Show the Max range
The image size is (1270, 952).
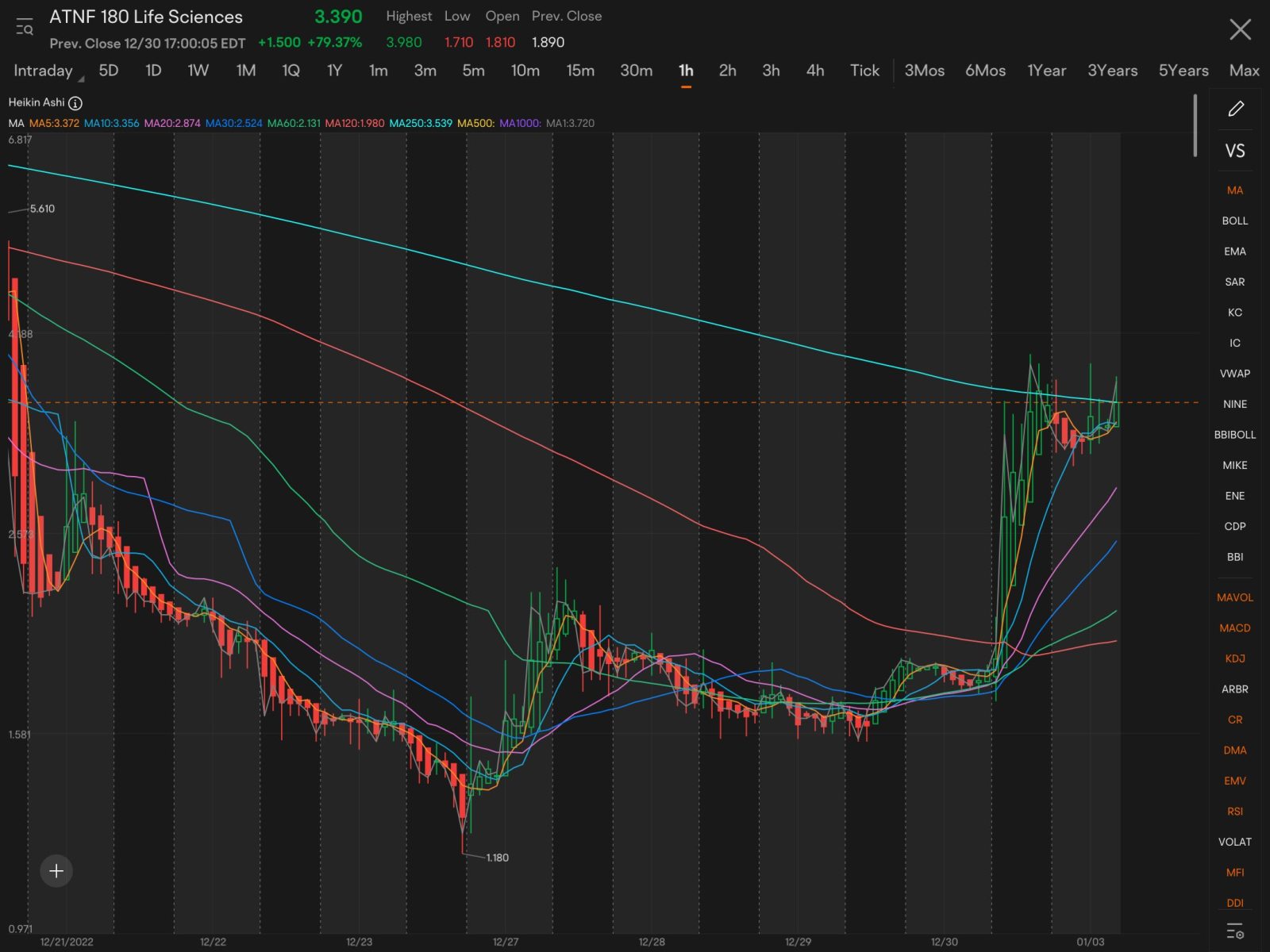(1245, 71)
